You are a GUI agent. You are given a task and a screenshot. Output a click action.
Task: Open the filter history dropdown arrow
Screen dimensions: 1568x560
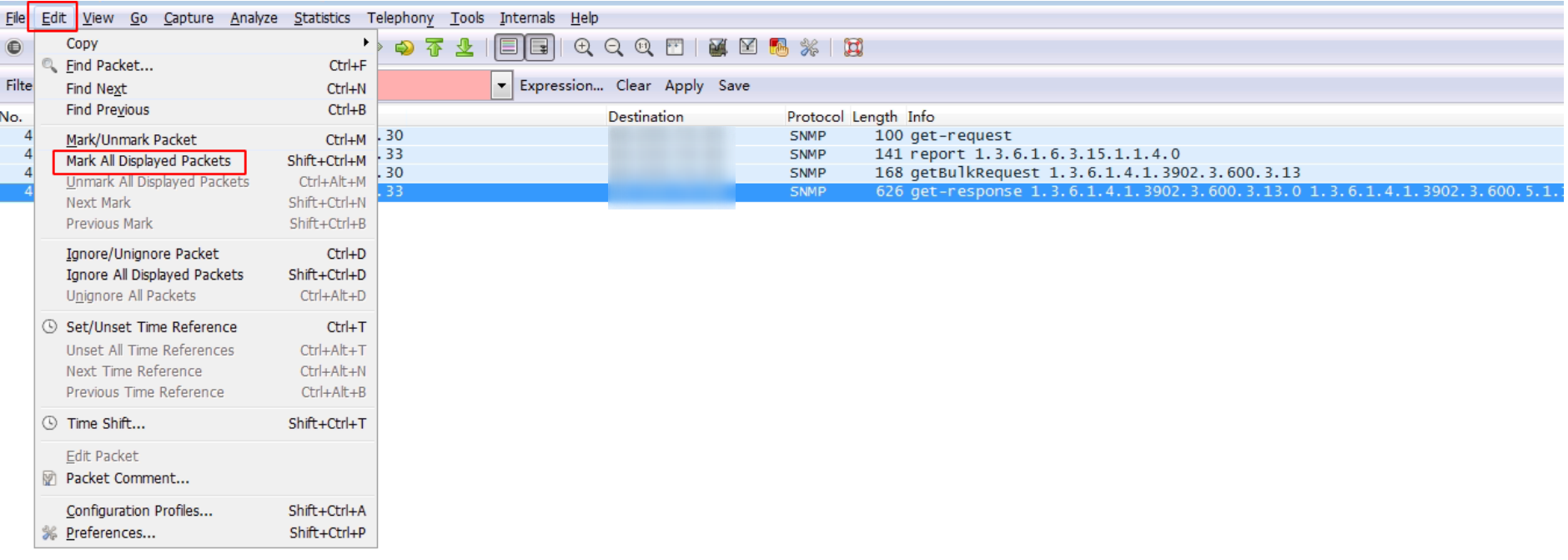coord(501,85)
